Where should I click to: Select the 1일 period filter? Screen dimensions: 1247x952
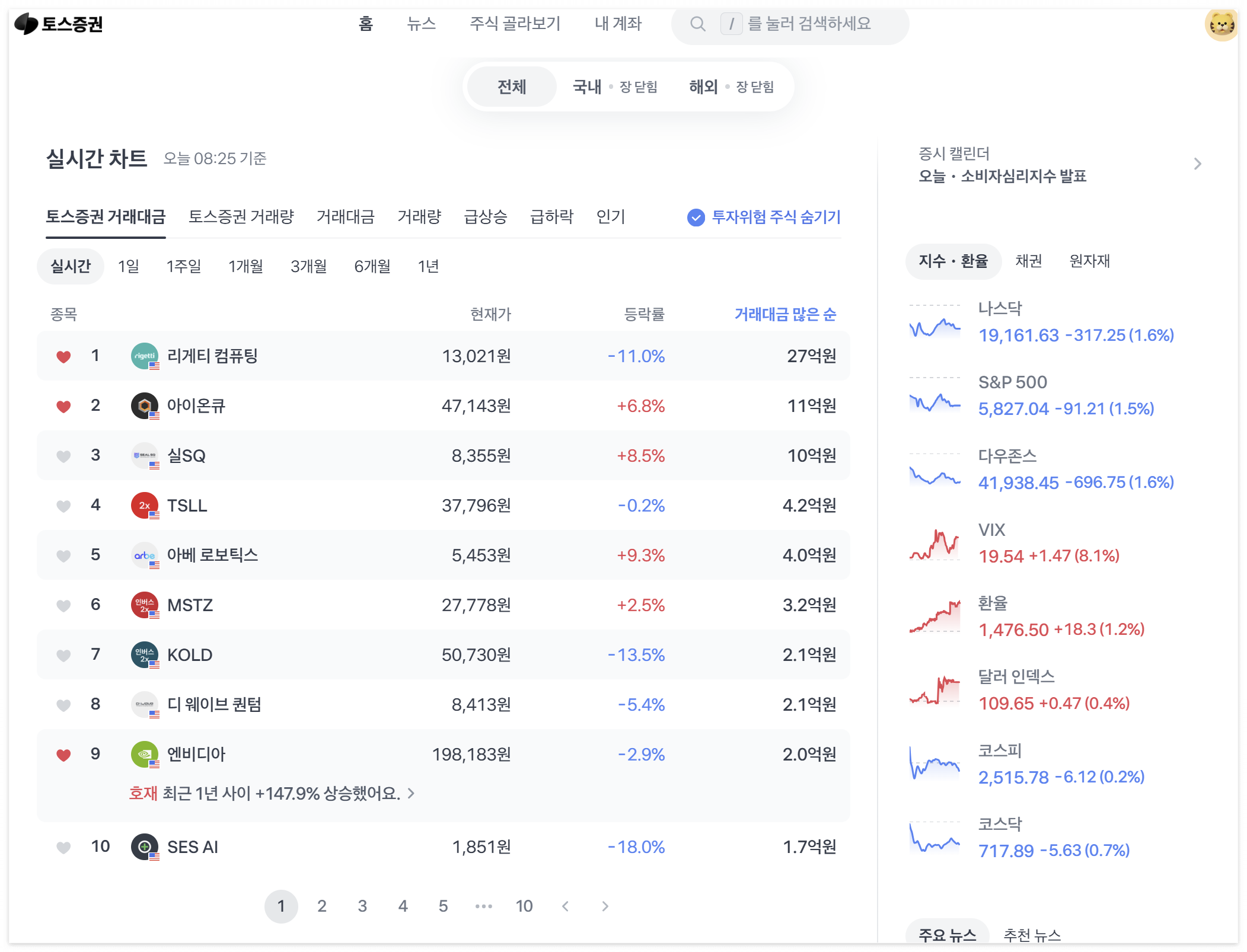(x=129, y=266)
